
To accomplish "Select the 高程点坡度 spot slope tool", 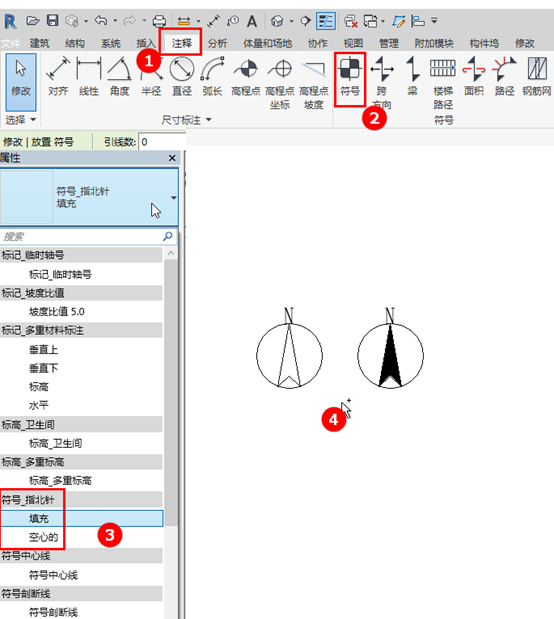I will (314, 84).
